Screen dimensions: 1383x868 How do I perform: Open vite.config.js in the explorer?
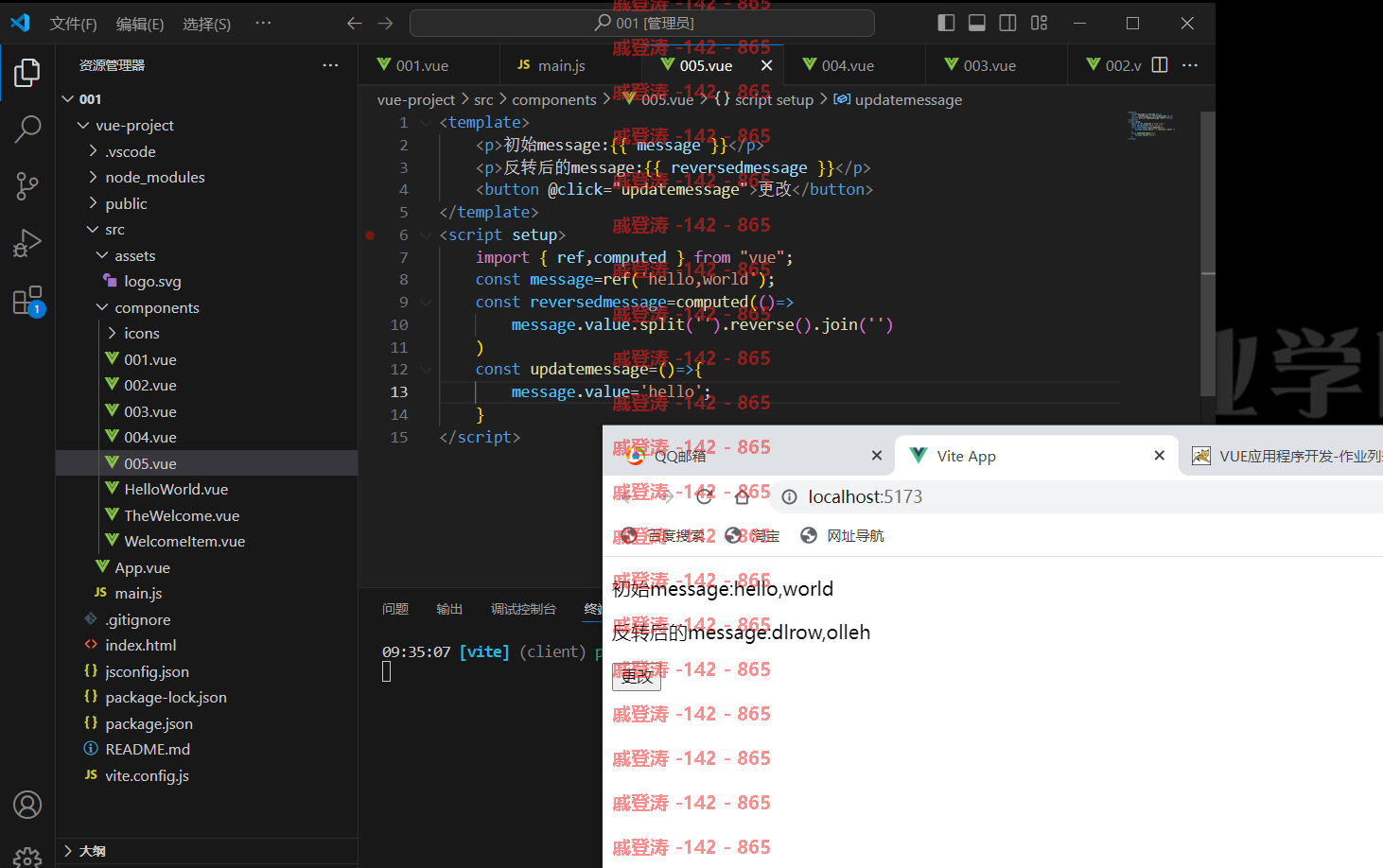pos(206,775)
